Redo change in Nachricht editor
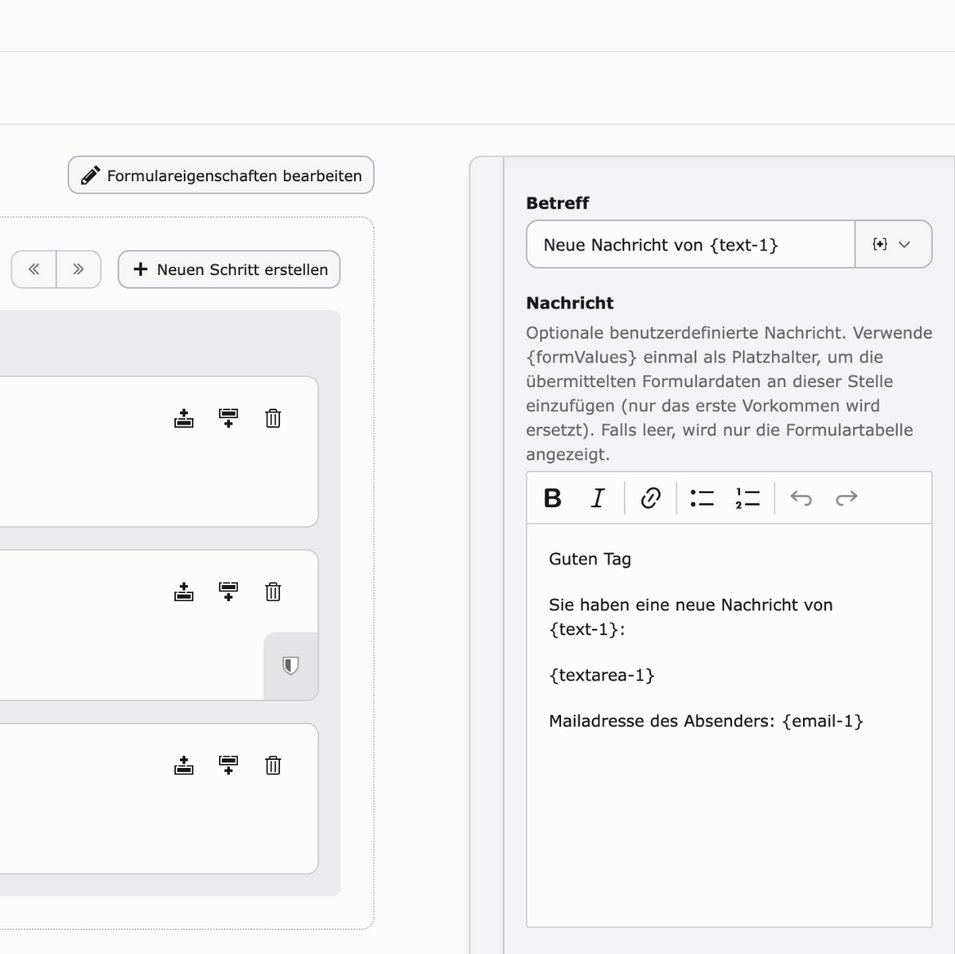This screenshot has height=954, width=955. point(847,498)
